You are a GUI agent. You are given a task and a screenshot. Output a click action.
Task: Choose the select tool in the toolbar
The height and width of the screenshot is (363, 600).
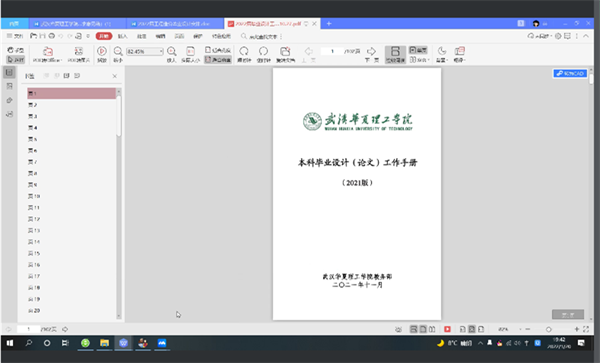(x=16, y=60)
